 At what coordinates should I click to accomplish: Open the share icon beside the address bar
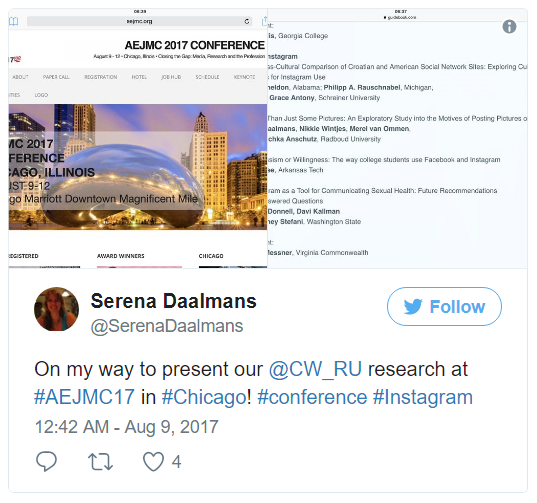click(264, 21)
